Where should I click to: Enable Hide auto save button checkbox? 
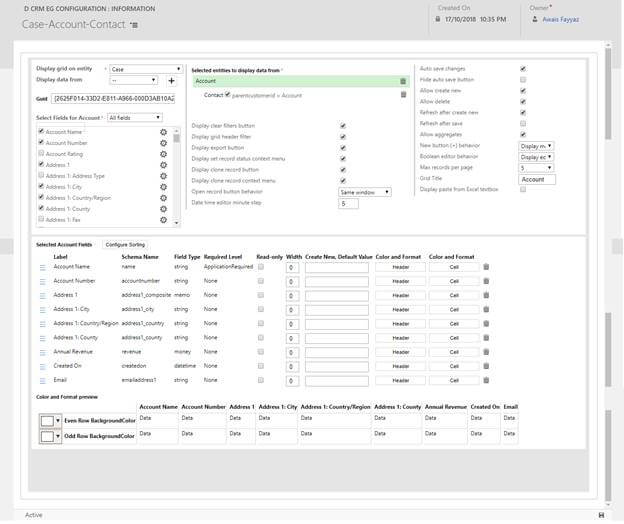point(523,80)
